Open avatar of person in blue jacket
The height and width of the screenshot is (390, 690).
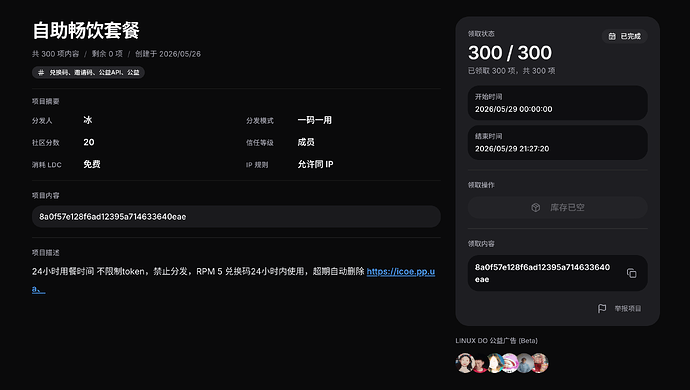coord(525,363)
